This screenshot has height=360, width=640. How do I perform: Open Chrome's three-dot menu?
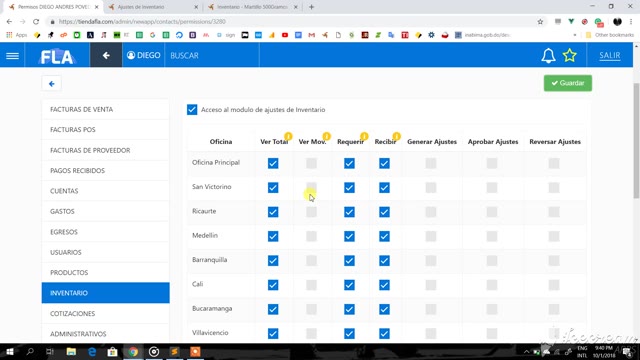click(x=631, y=22)
